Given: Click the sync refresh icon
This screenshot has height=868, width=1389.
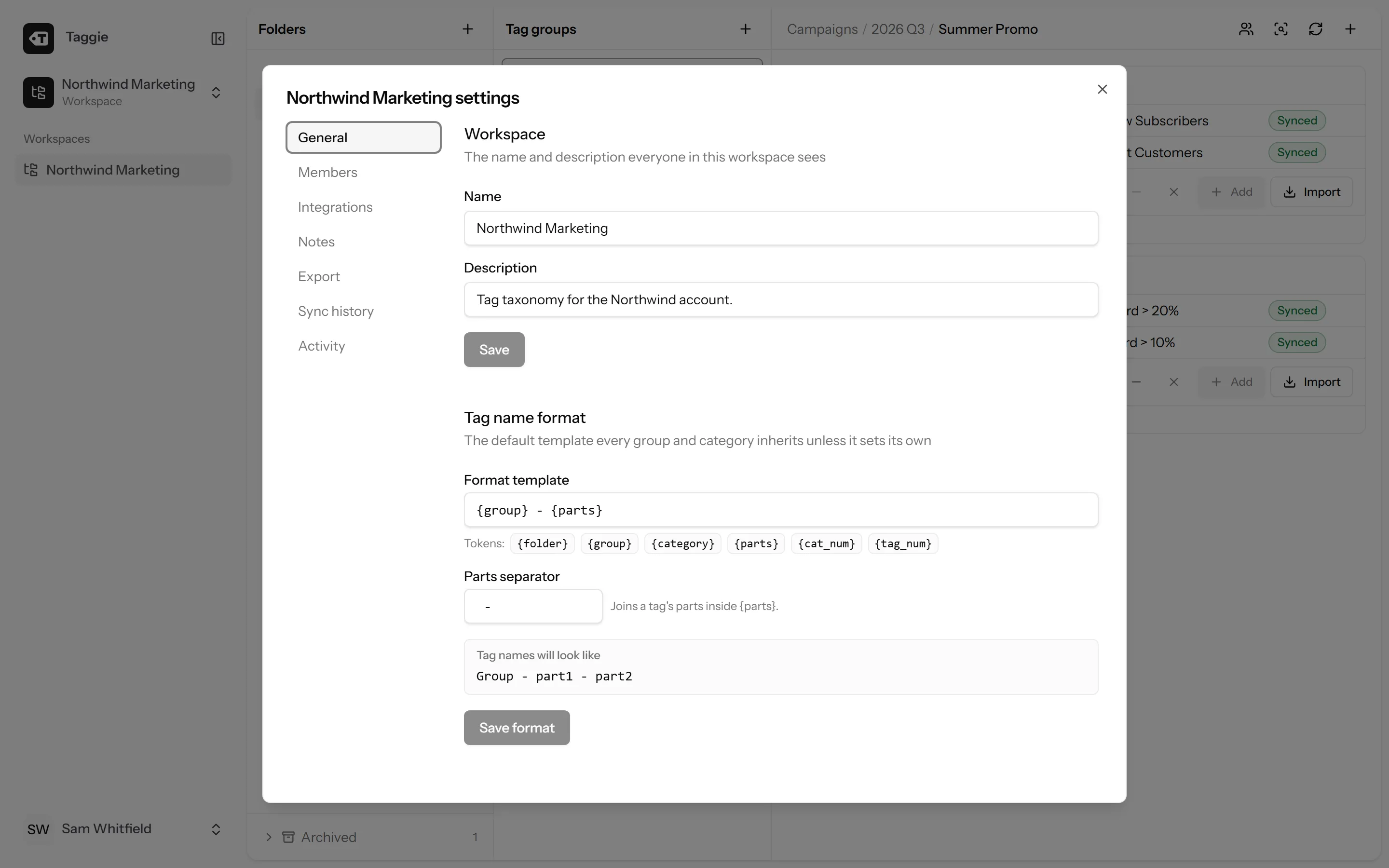Looking at the screenshot, I should click(x=1316, y=29).
